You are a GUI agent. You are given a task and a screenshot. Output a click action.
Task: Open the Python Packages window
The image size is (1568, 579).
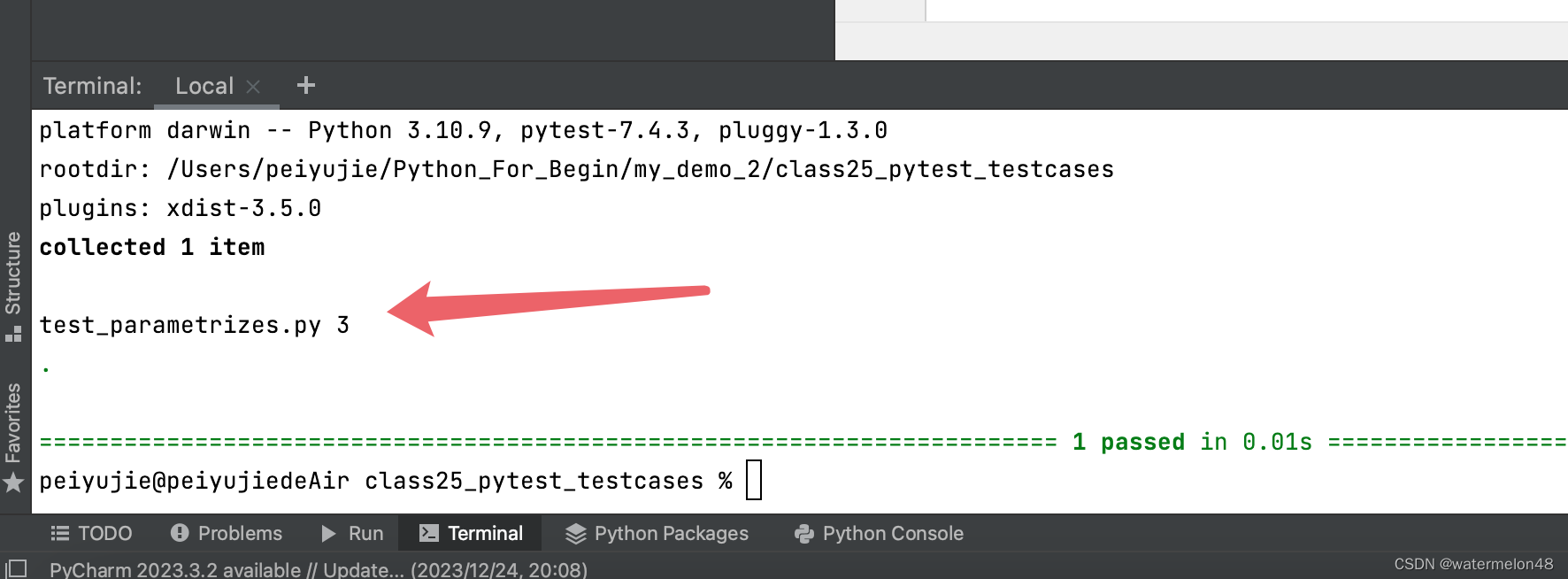[x=657, y=533]
